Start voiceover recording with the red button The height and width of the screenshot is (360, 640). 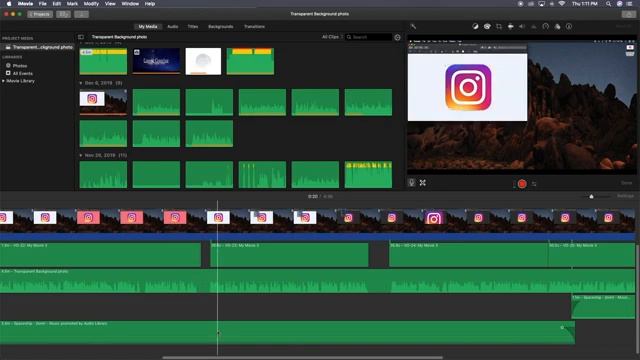(522, 184)
